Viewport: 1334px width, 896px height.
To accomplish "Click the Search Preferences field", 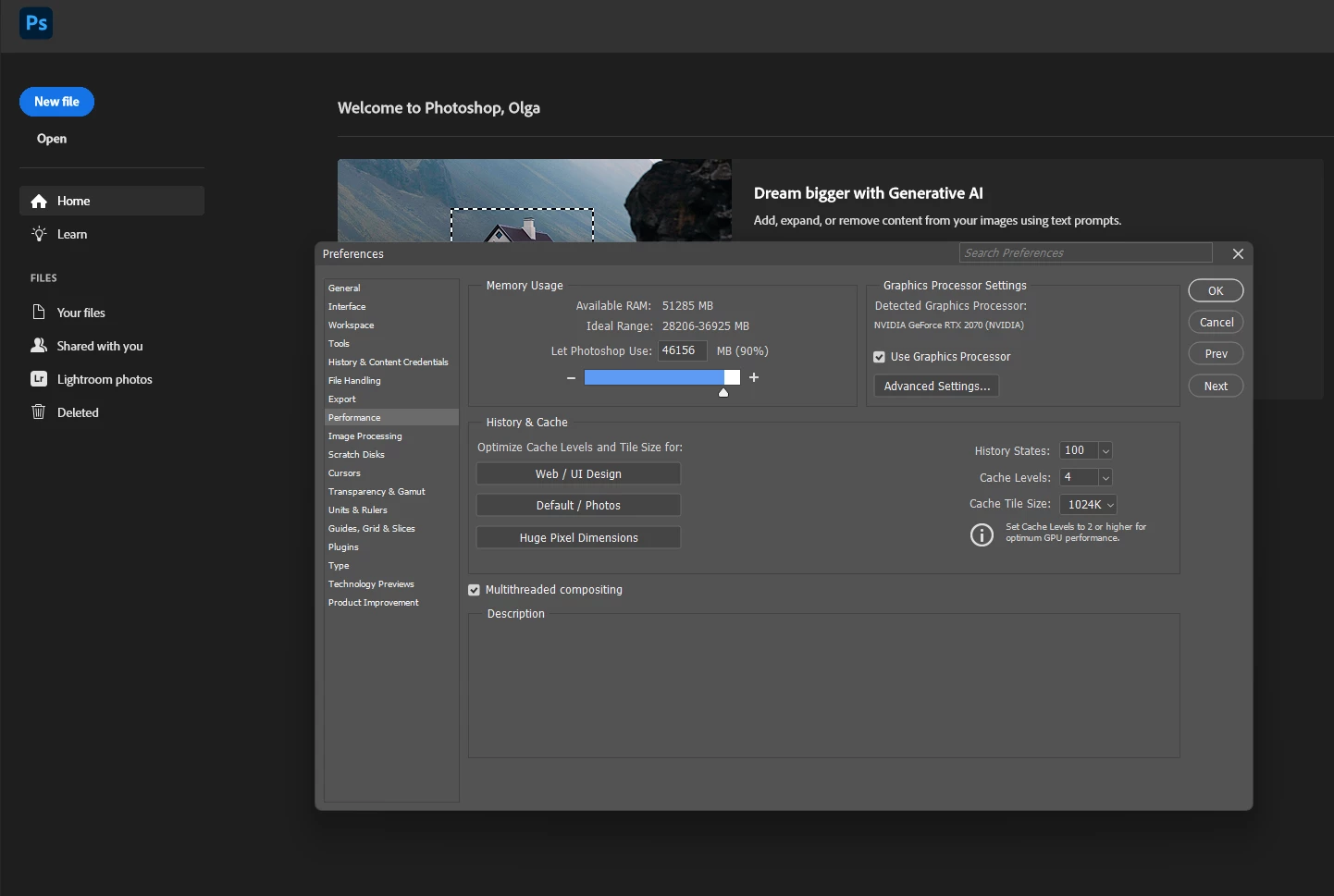I will coord(1085,253).
